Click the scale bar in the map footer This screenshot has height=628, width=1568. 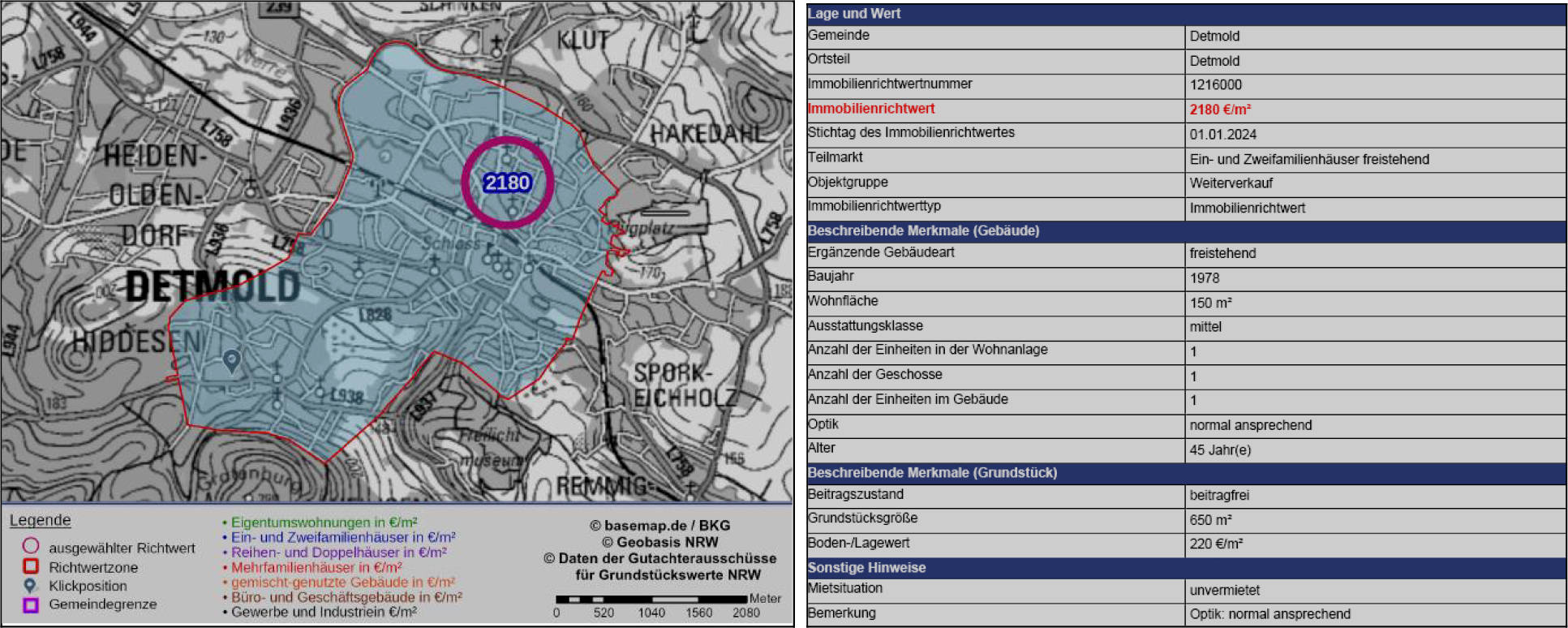[651, 599]
